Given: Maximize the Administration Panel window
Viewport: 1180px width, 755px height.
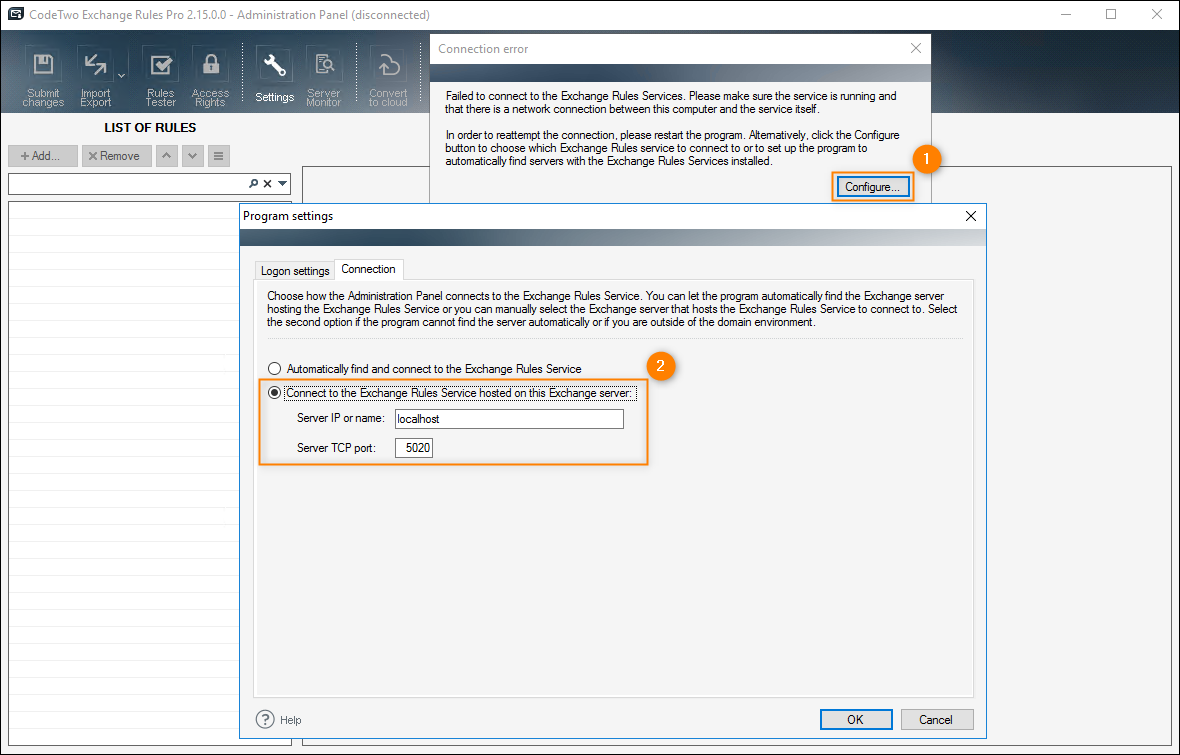Looking at the screenshot, I should [x=1111, y=14].
